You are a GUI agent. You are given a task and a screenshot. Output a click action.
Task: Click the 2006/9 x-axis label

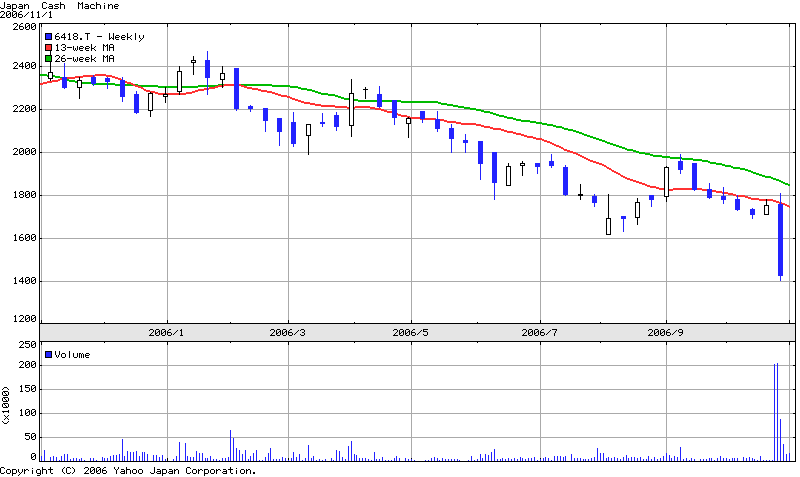tap(665, 332)
